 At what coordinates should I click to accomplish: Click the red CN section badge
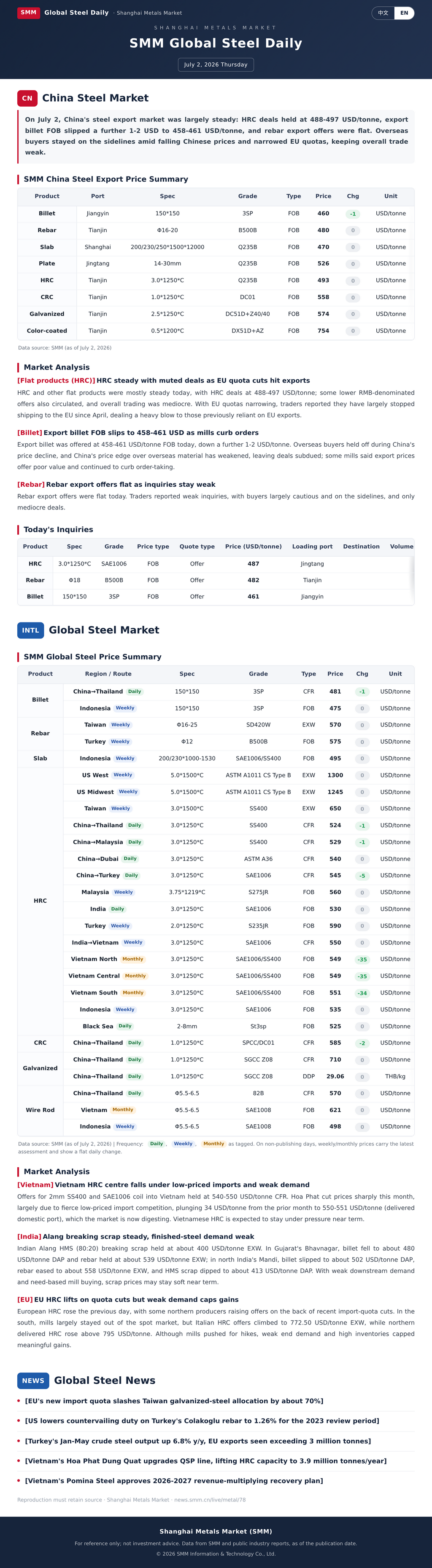(x=27, y=98)
